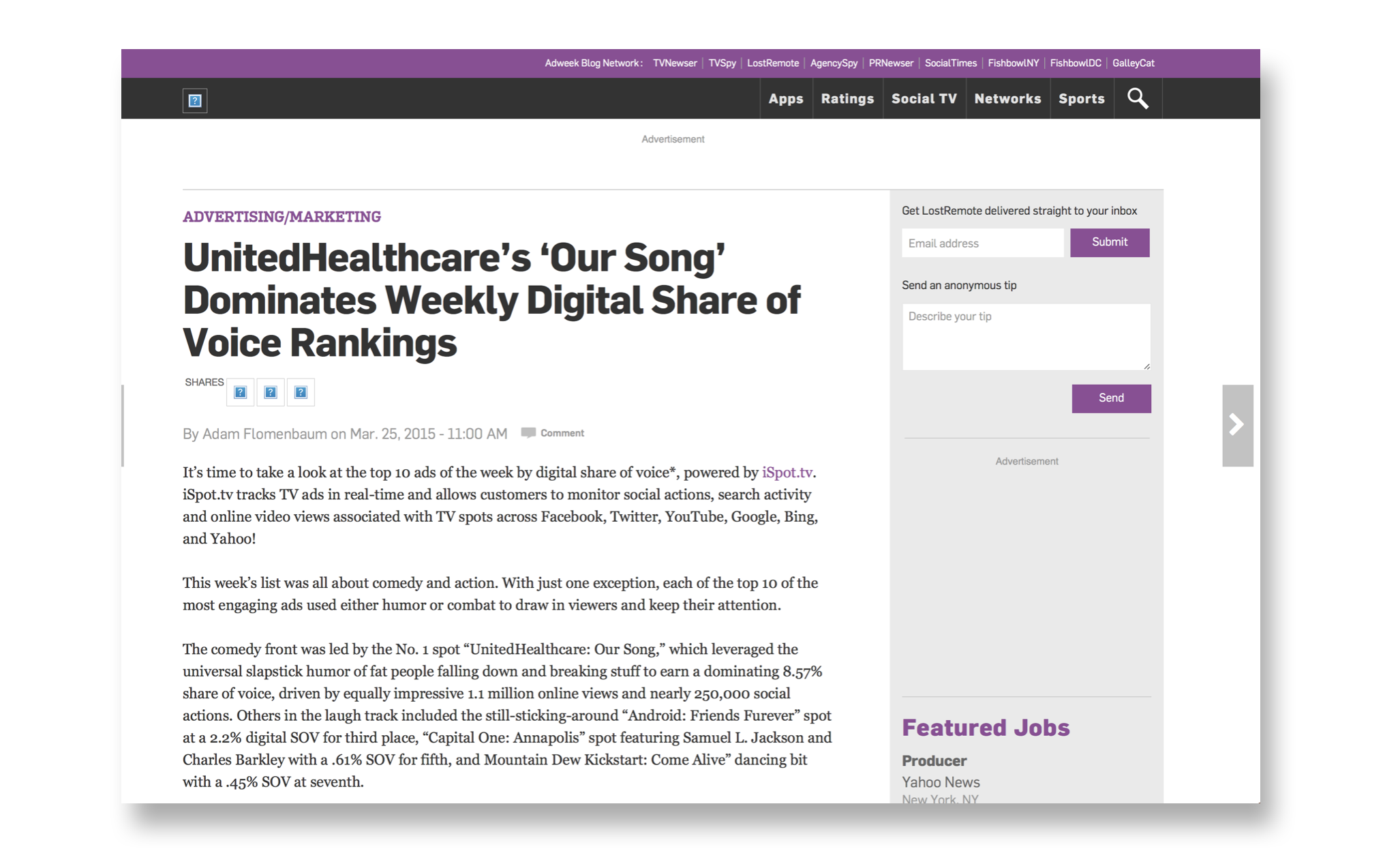Open the Apps menu item
The height and width of the screenshot is (862, 1400).
point(785,99)
